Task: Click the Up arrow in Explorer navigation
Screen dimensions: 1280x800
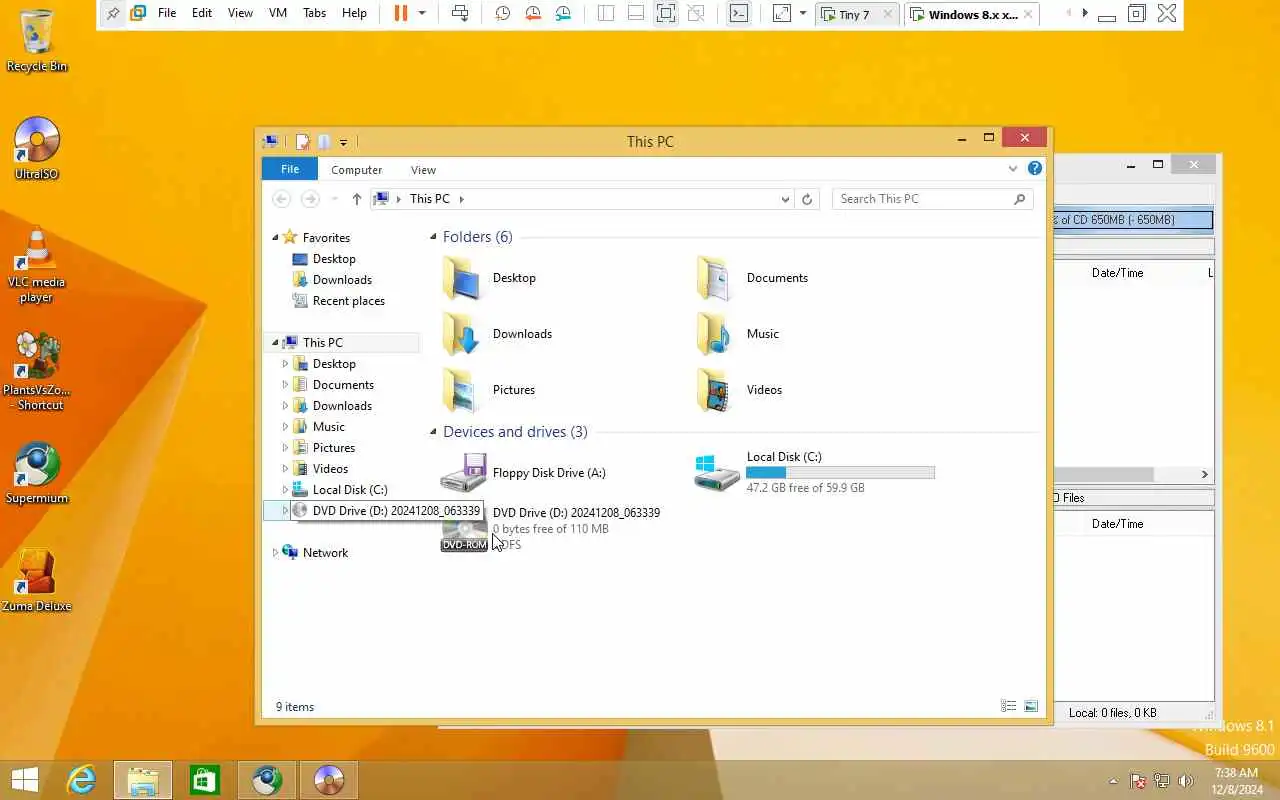Action: click(x=357, y=199)
